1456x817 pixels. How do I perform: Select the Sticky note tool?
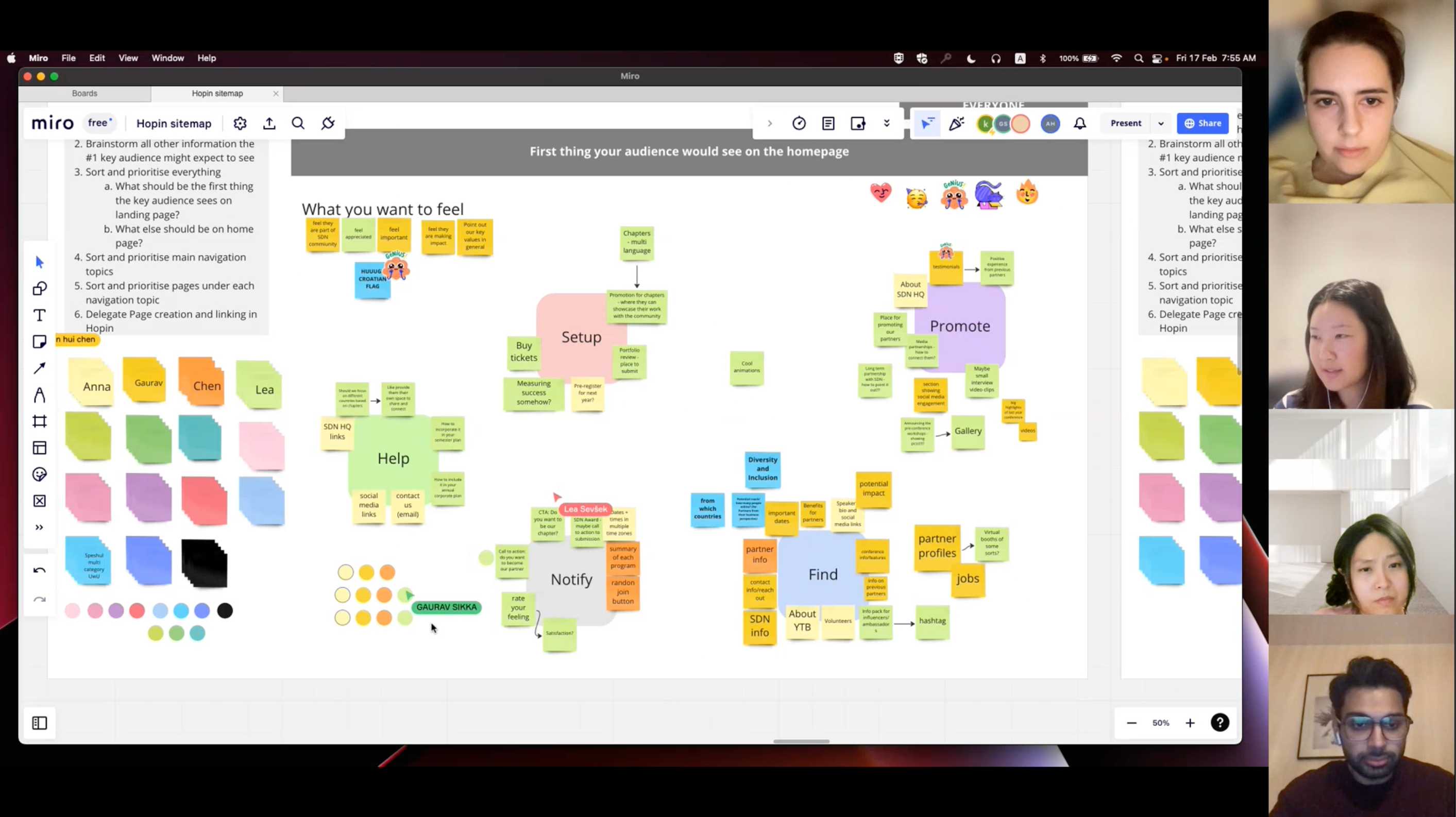pyautogui.click(x=39, y=342)
